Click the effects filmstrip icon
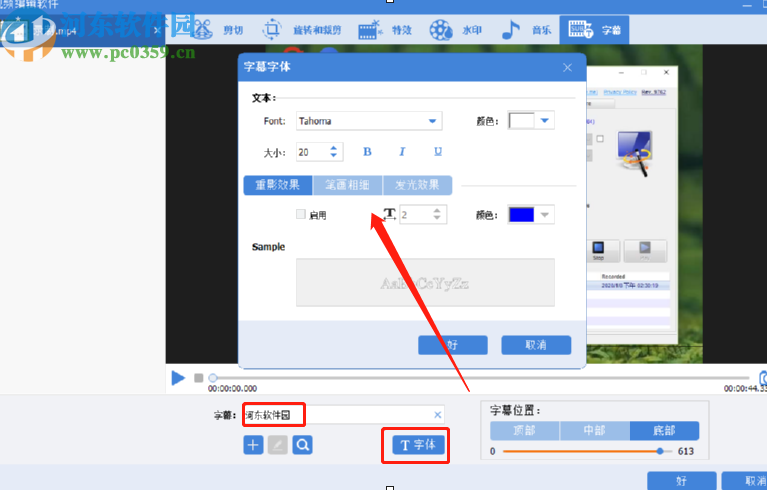The image size is (767, 490). click(370, 30)
